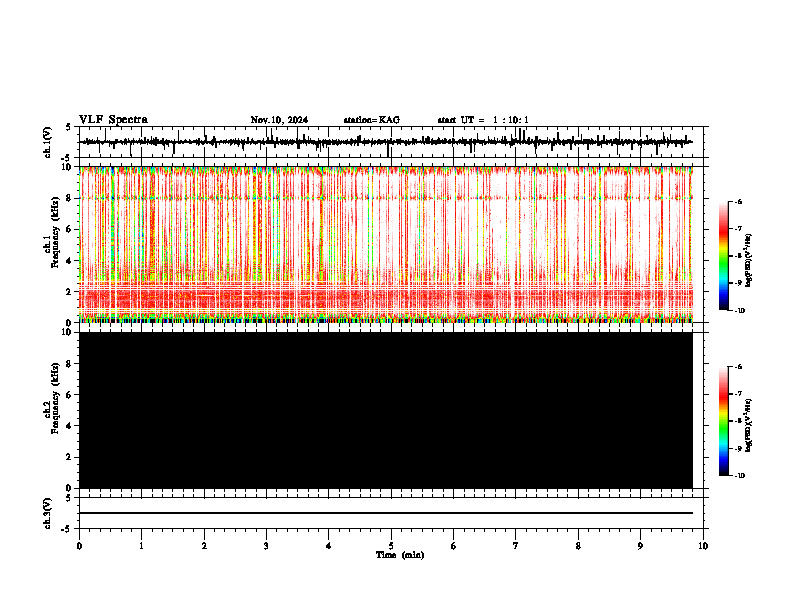Image resolution: width=792 pixels, height=612 pixels.
Task: Click the ch.2 color scale bar
Action: (724, 421)
